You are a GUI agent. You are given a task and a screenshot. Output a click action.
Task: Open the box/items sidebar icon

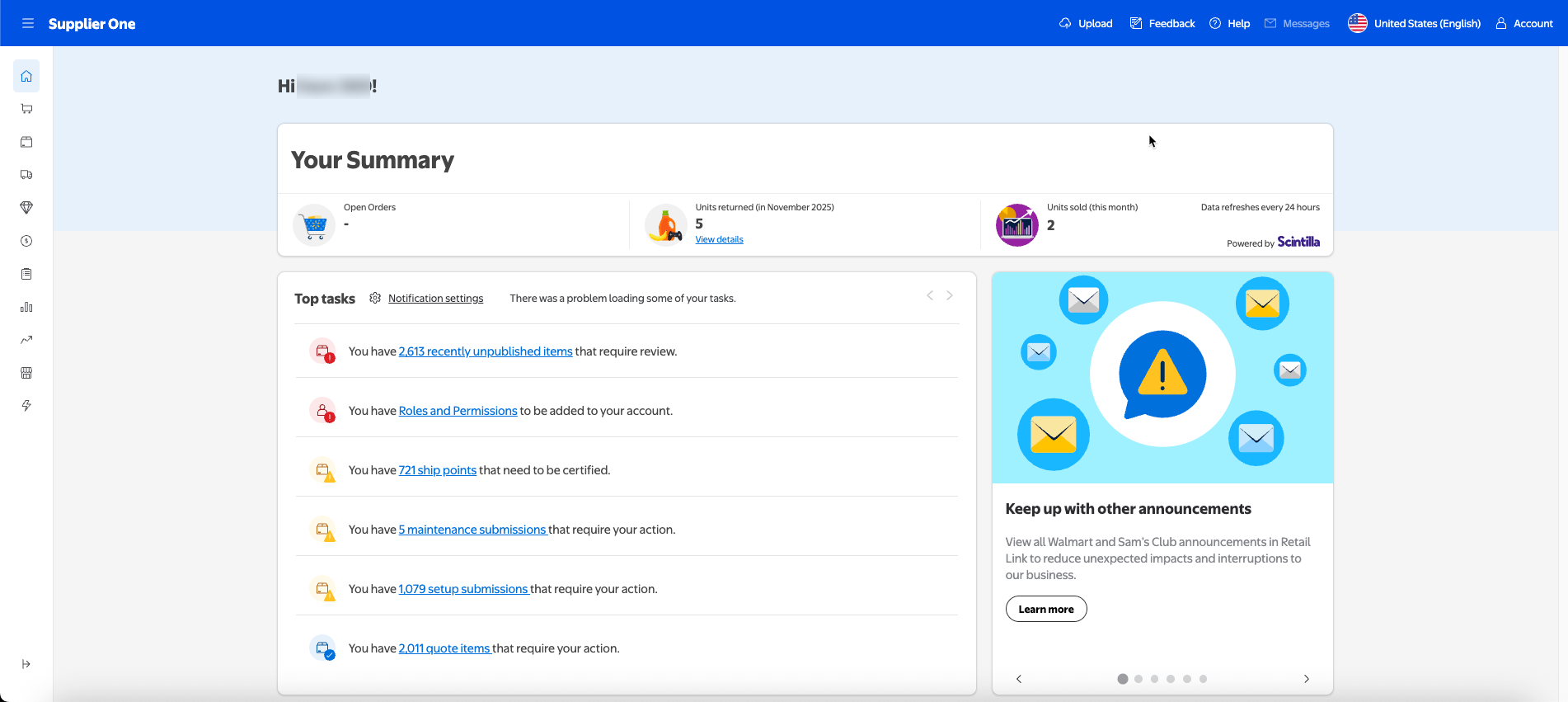pos(26,142)
